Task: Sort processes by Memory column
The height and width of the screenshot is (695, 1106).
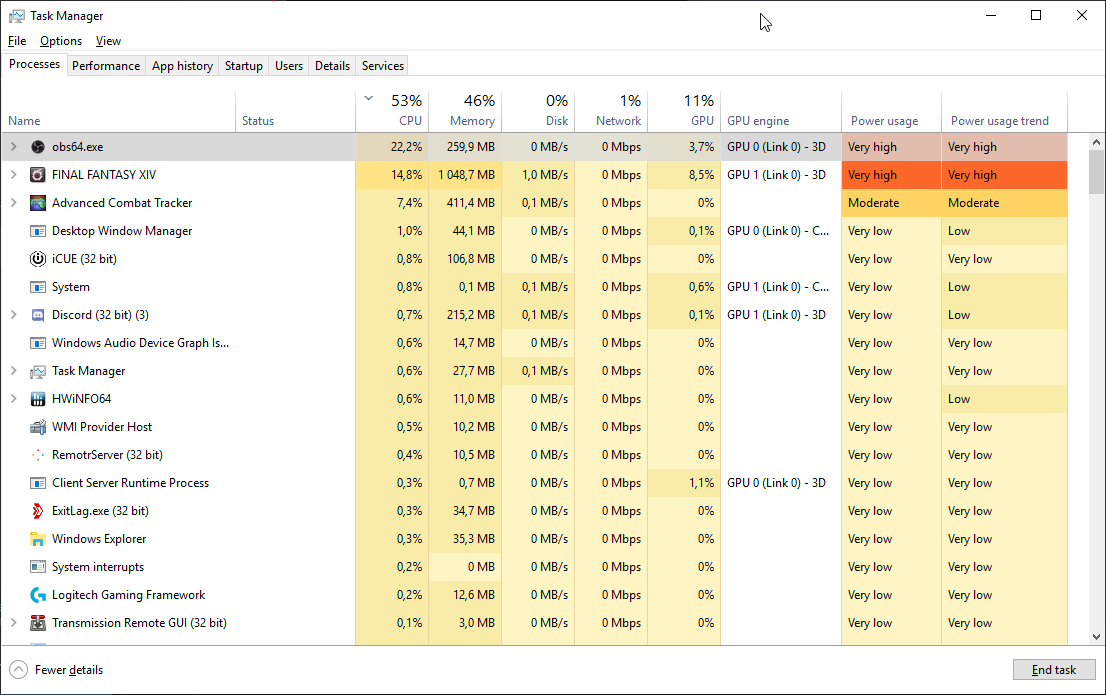Action: point(465,111)
